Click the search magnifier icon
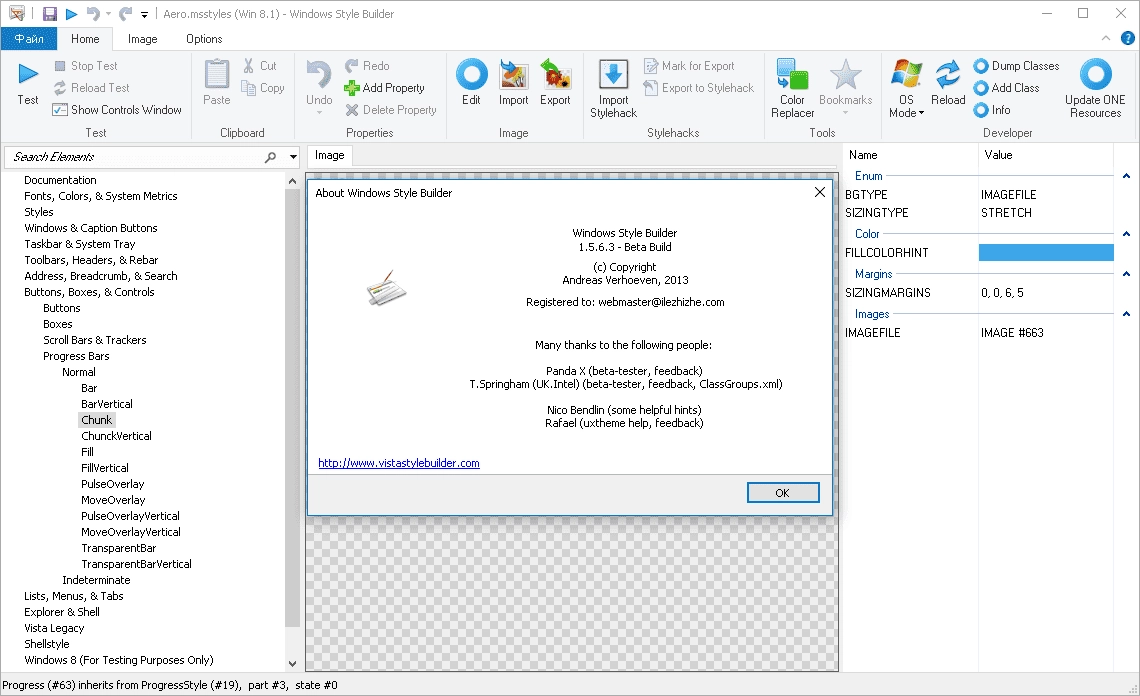This screenshot has height=696, width=1140. (x=270, y=157)
